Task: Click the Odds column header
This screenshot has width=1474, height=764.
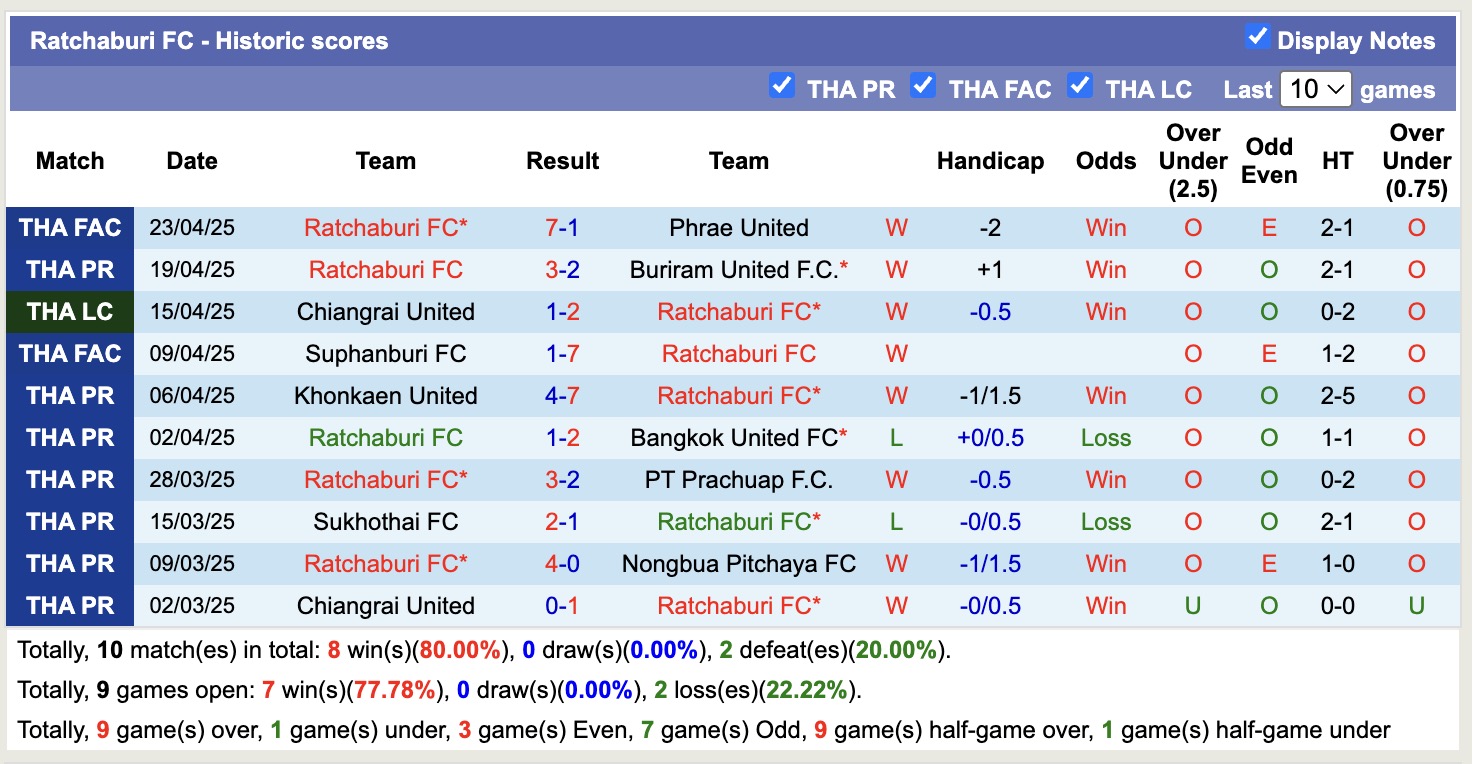Action: point(1105,160)
